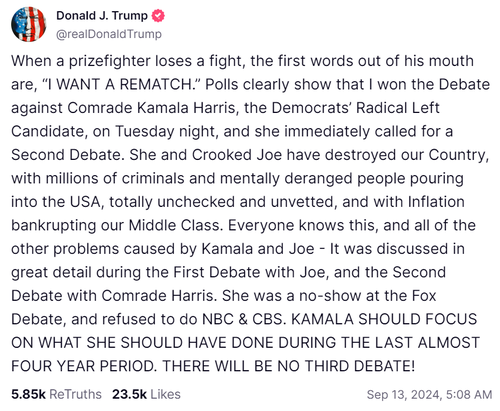The height and width of the screenshot is (411, 500).
Task: Click the "Fox" word in the post
Action: [x=424, y=296]
